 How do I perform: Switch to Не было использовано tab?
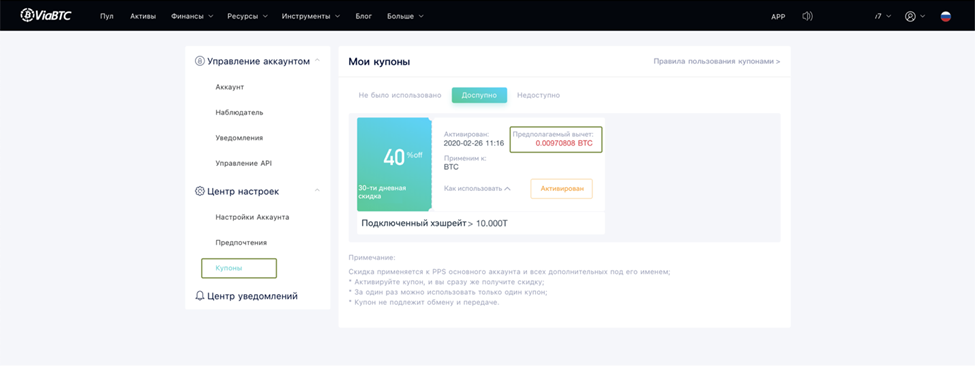coord(400,95)
